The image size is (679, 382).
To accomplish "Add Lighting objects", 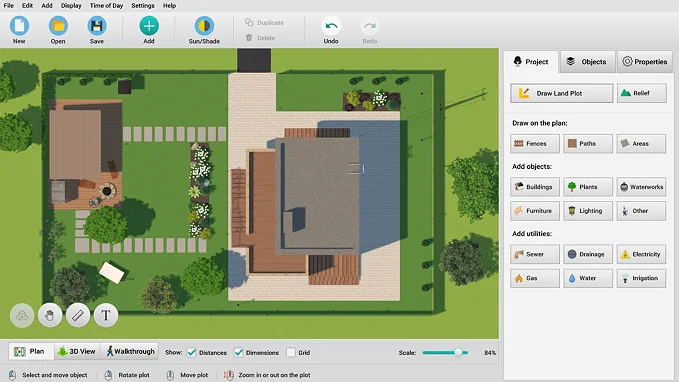I will (588, 211).
